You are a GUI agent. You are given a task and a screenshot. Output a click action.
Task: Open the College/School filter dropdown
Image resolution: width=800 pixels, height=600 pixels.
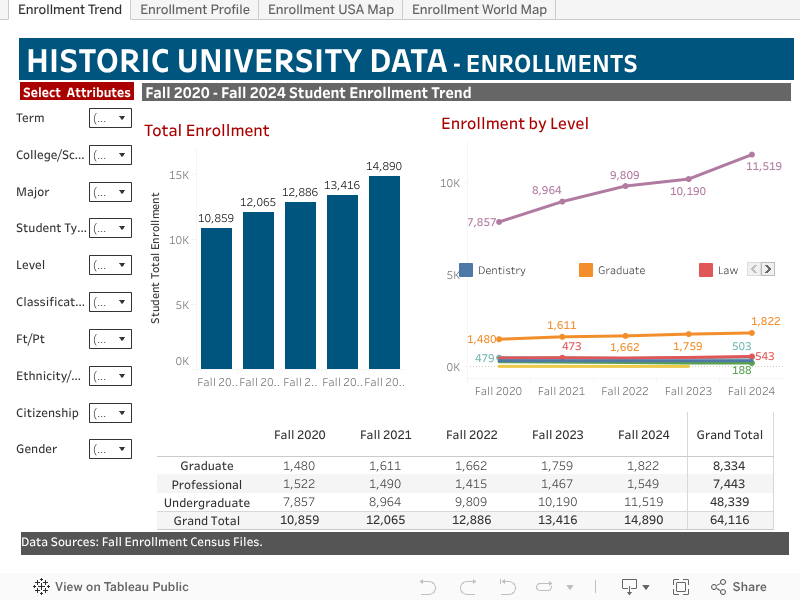click(x=110, y=155)
